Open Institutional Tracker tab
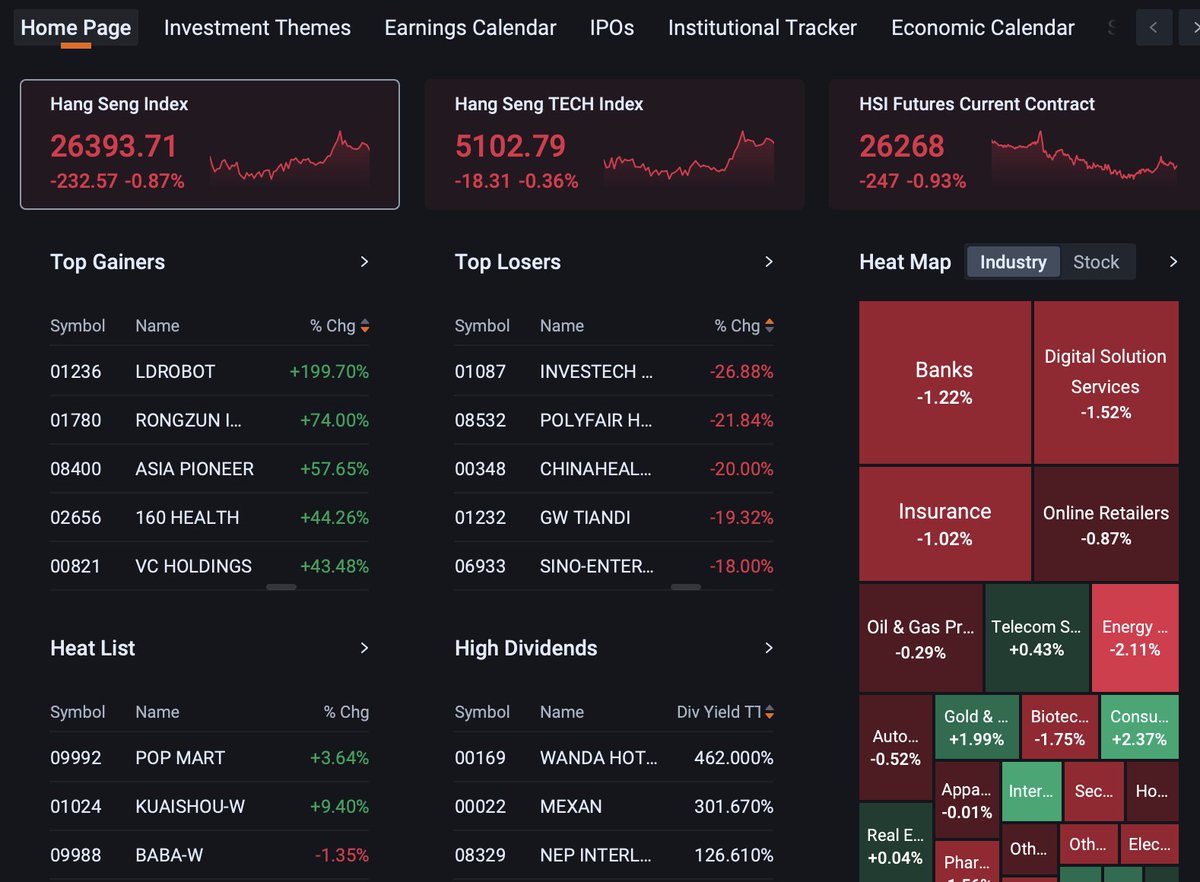The image size is (1200, 882). [x=762, y=28]
